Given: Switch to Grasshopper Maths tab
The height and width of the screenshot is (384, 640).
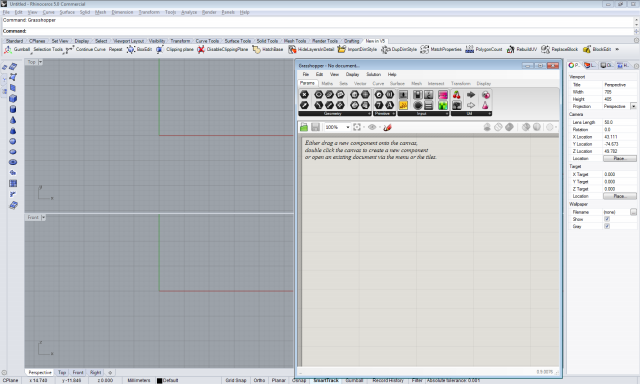Looking at the screenshot, I should click(x=327, y=83).
